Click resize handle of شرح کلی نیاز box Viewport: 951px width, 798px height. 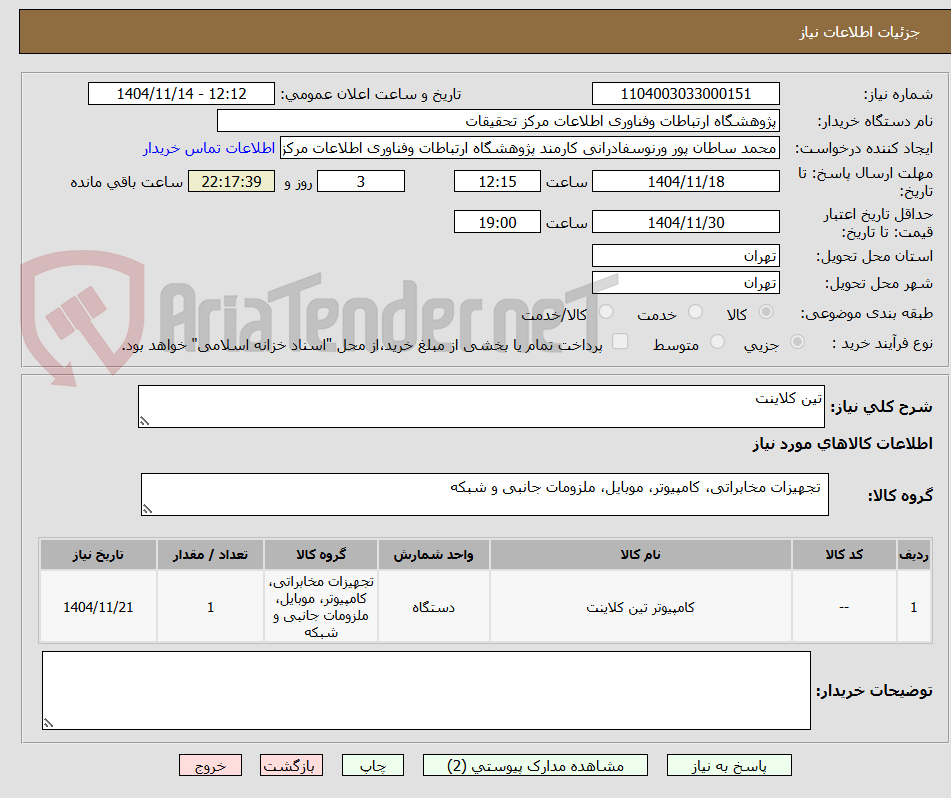[144, 421]
